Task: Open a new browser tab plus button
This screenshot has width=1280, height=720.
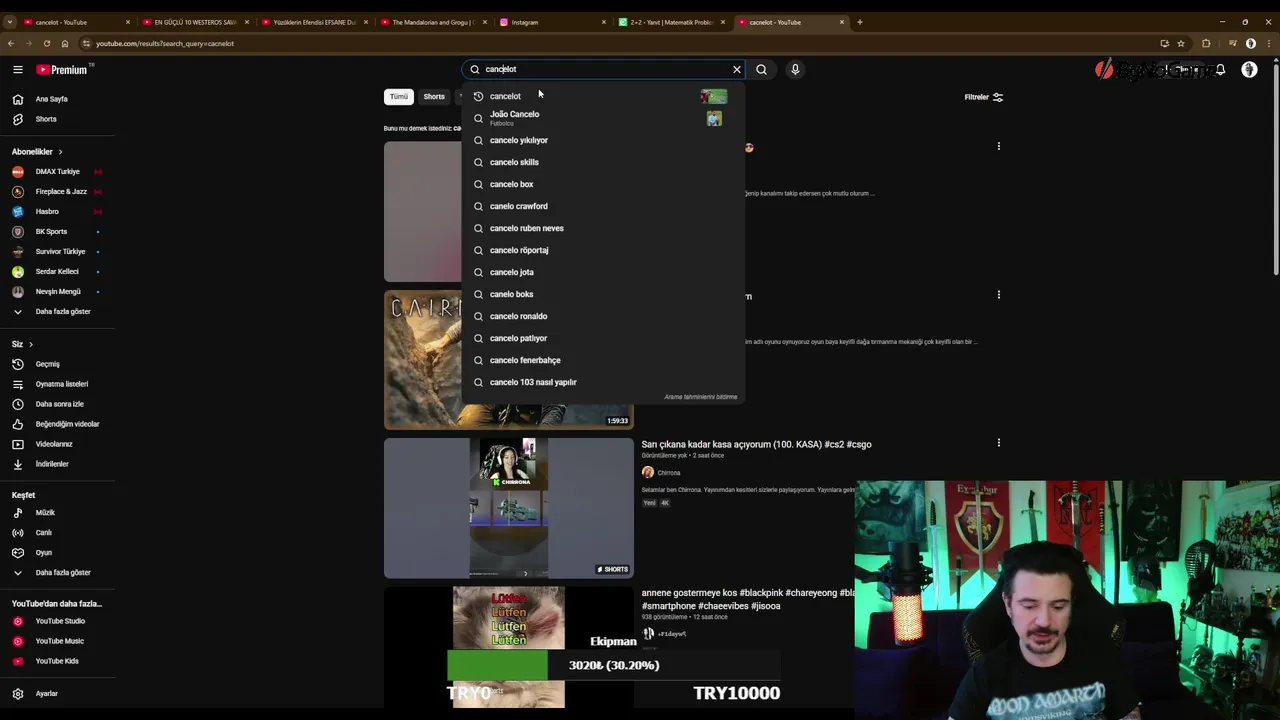Action: pyautogui.click(x=859, y=22)
